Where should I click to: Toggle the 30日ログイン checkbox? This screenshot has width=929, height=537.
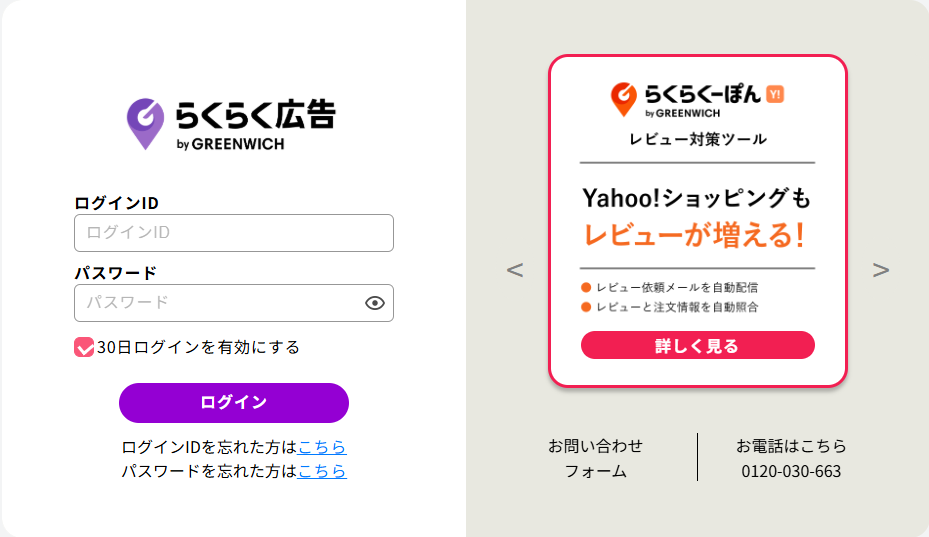[84, 347]
